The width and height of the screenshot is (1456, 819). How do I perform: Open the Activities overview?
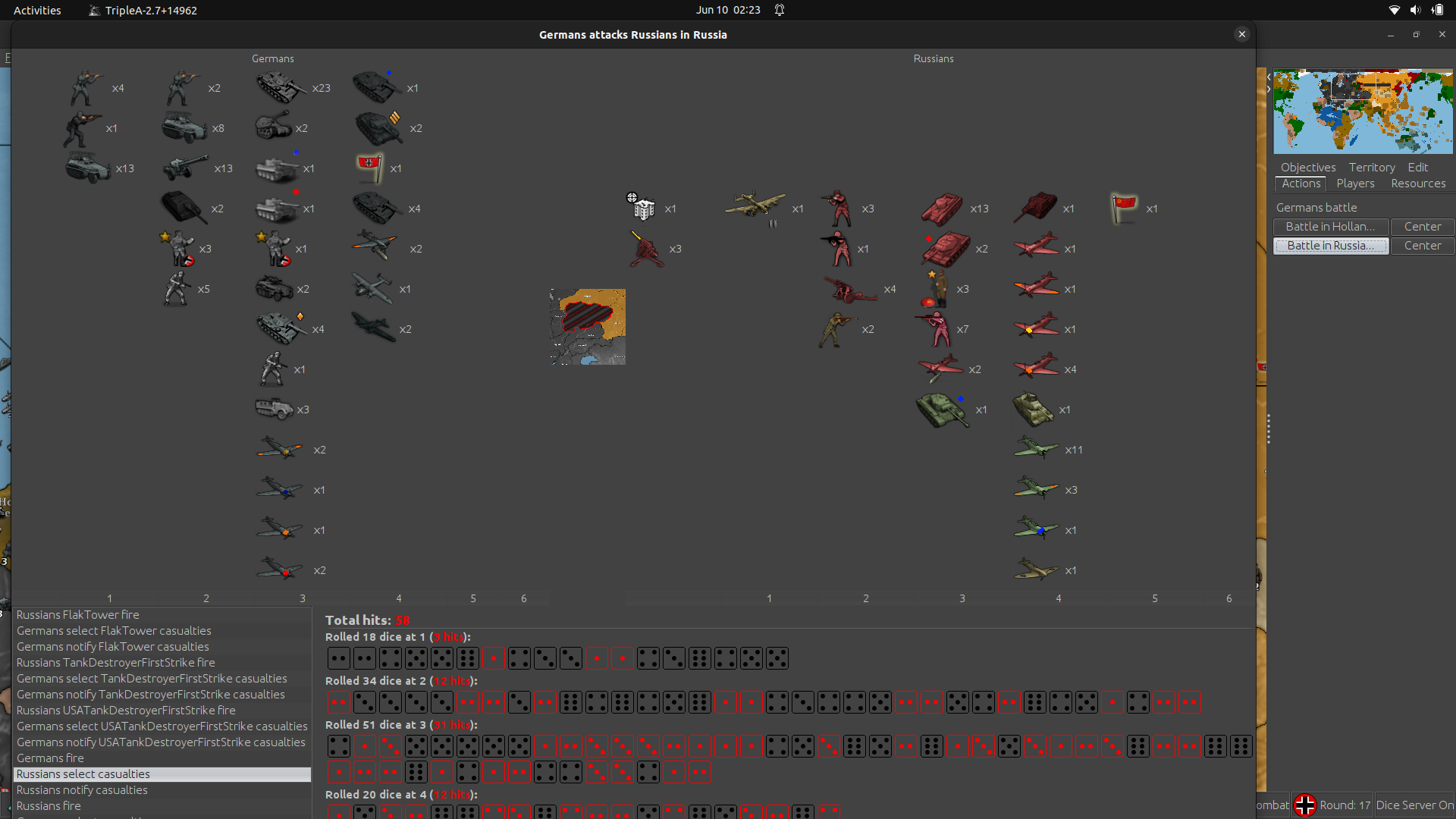pyautogui.click(x=37, y=10)
